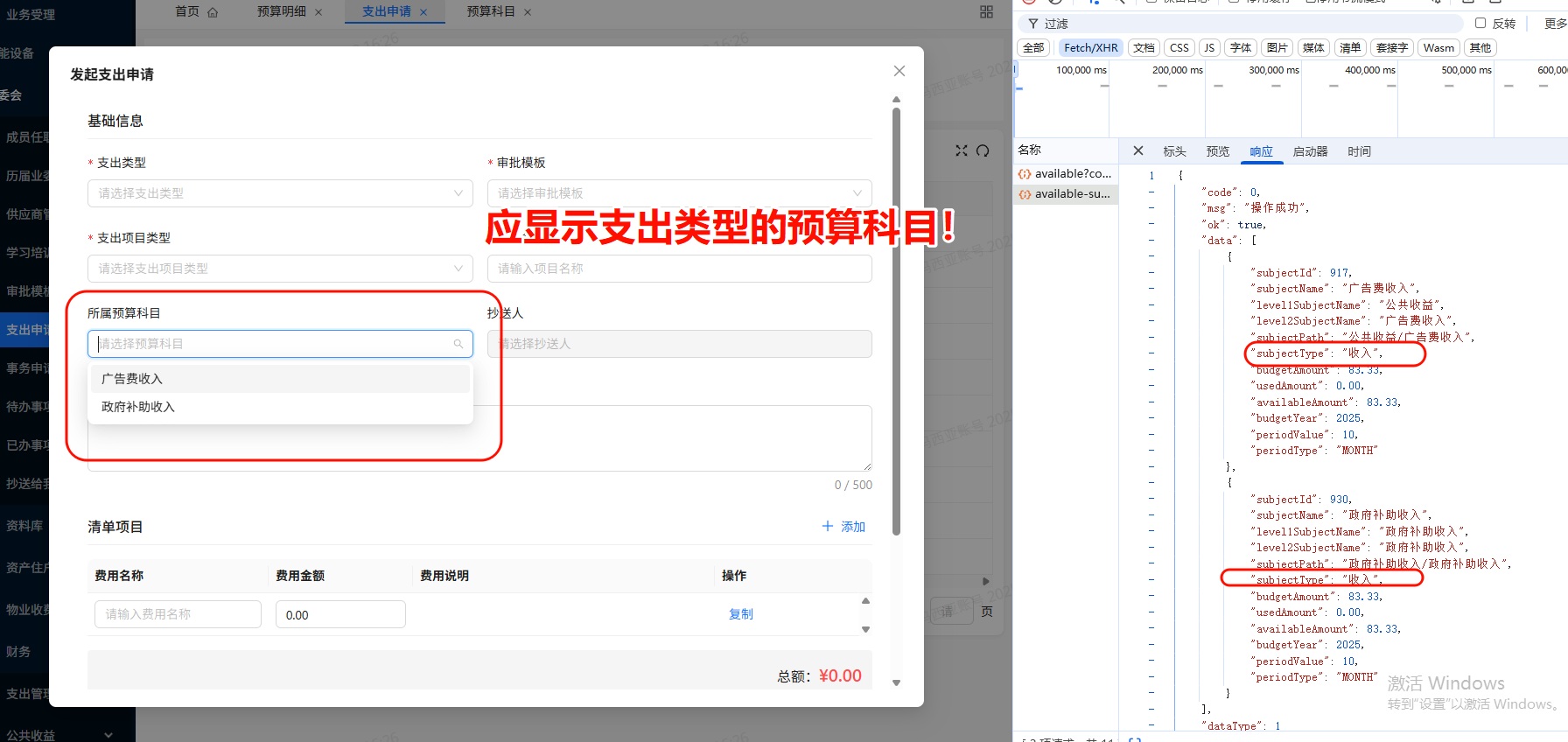Click the 添加 link in 清单项目
Viewport: 1568px width, 742px height.
pos(853,526)
